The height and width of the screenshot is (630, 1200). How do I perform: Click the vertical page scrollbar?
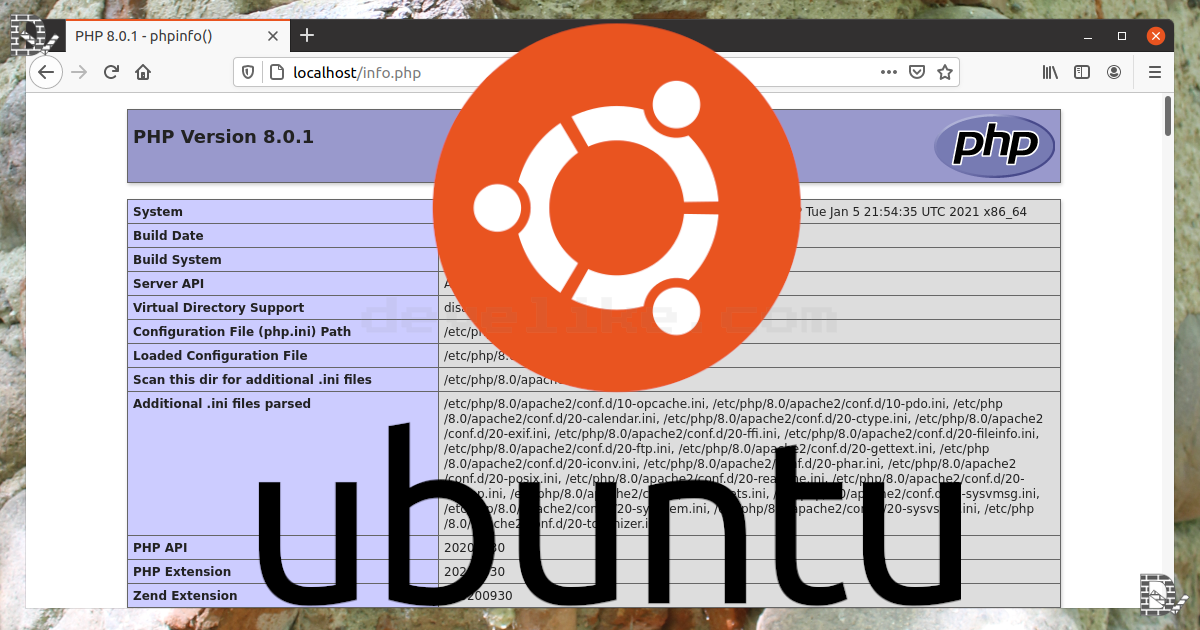(x=1168, y=116)
